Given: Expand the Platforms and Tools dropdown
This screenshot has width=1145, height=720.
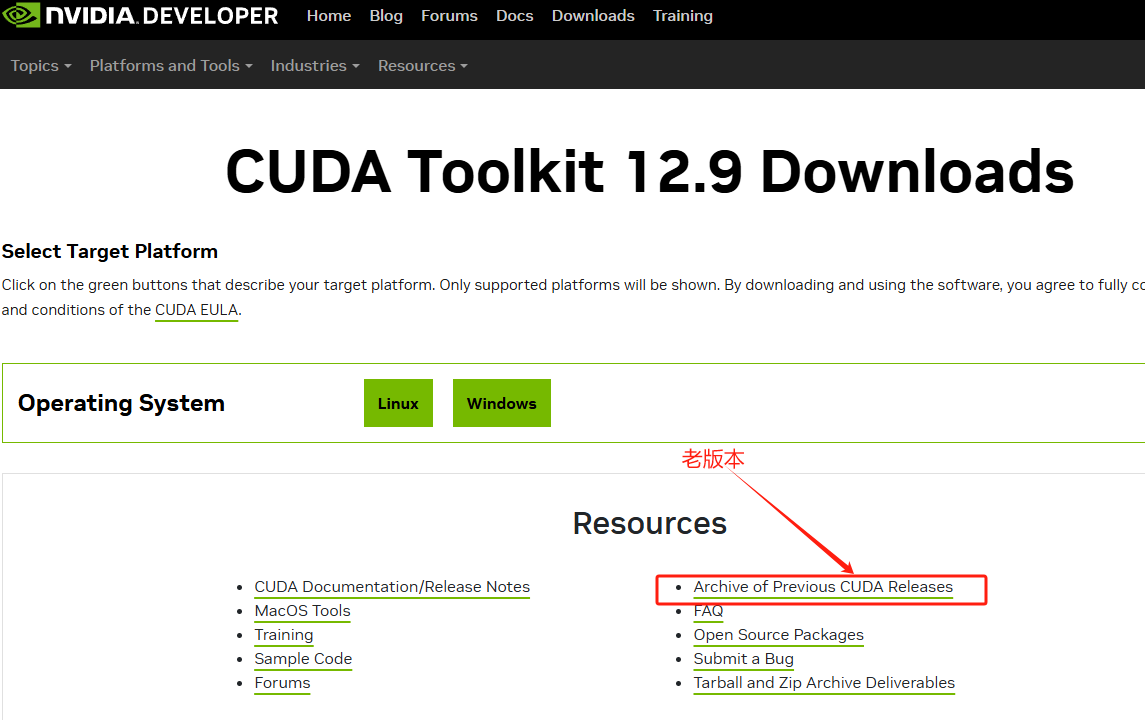Looking at the screenshot, I should click(171, 66).
